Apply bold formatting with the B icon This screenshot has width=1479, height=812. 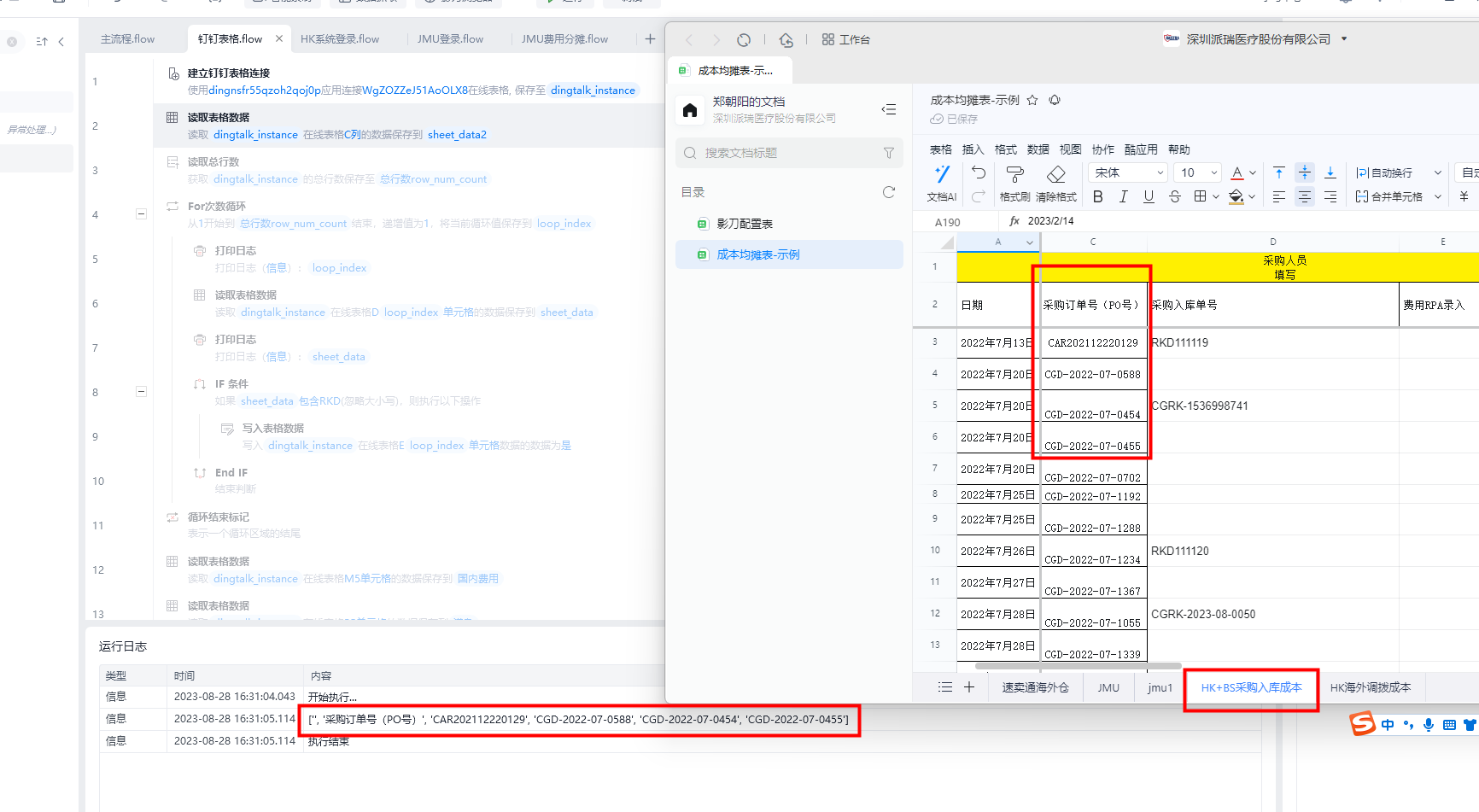click(1098, 196)
